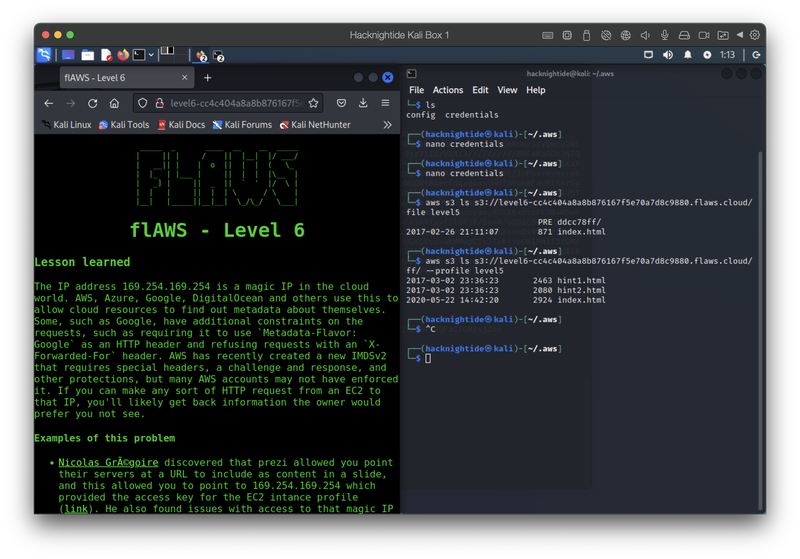Expand the terminal launcher dropdown arrow
The width and height of the screenshot is (800, 559).
pos(152,55)
